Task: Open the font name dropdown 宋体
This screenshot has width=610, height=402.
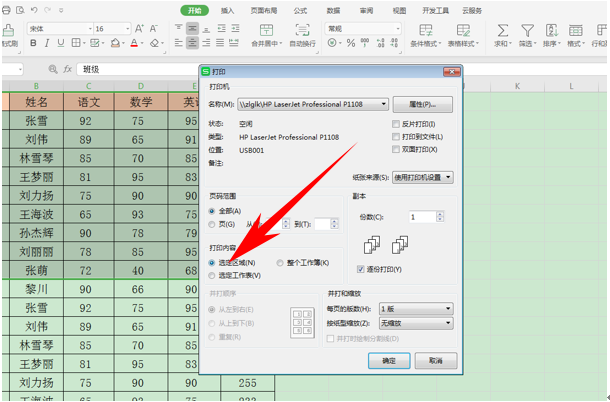Action: coord(90,29)
